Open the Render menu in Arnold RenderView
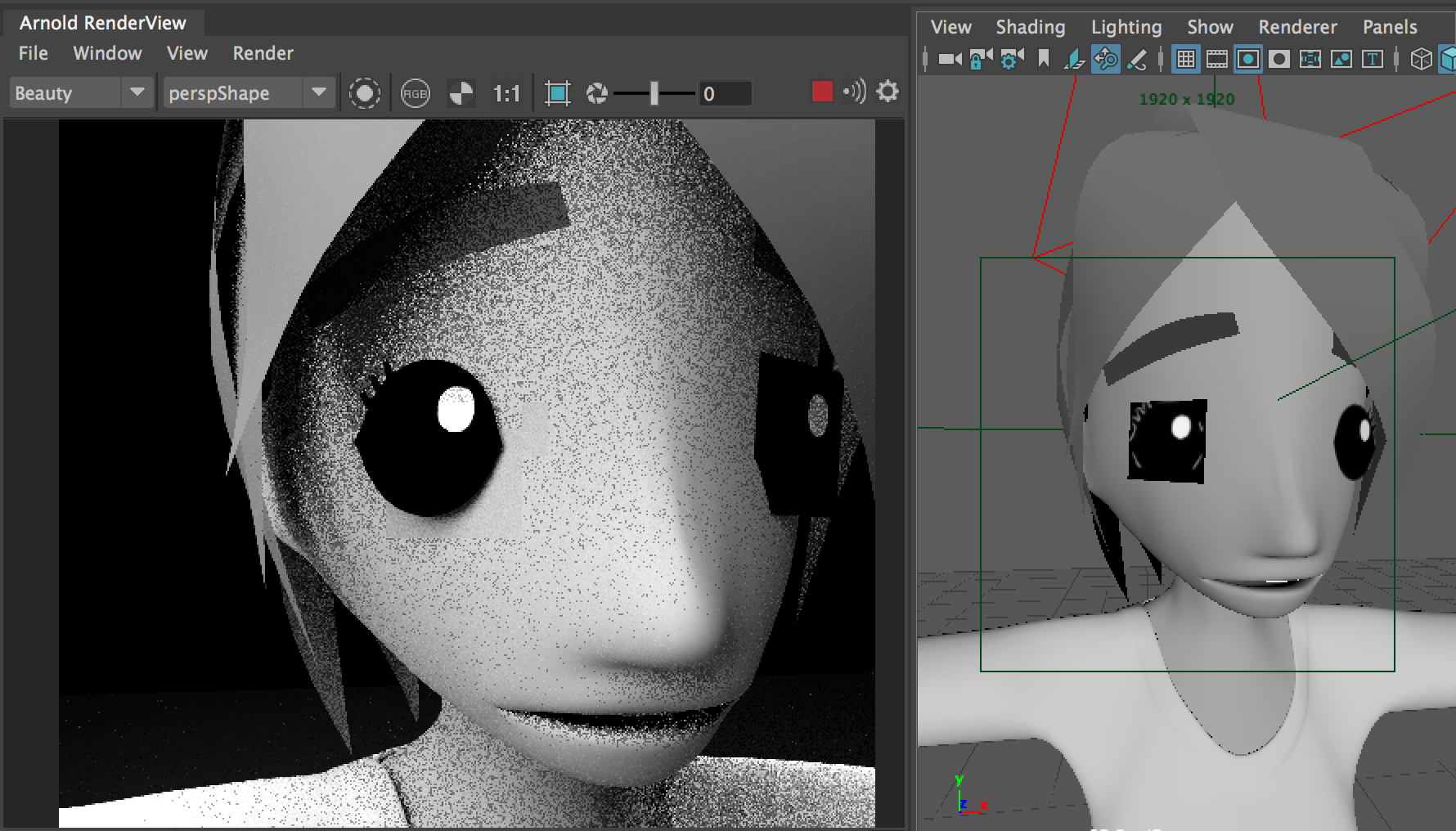This screenshot has width=1456, height=831. [262, 53]
